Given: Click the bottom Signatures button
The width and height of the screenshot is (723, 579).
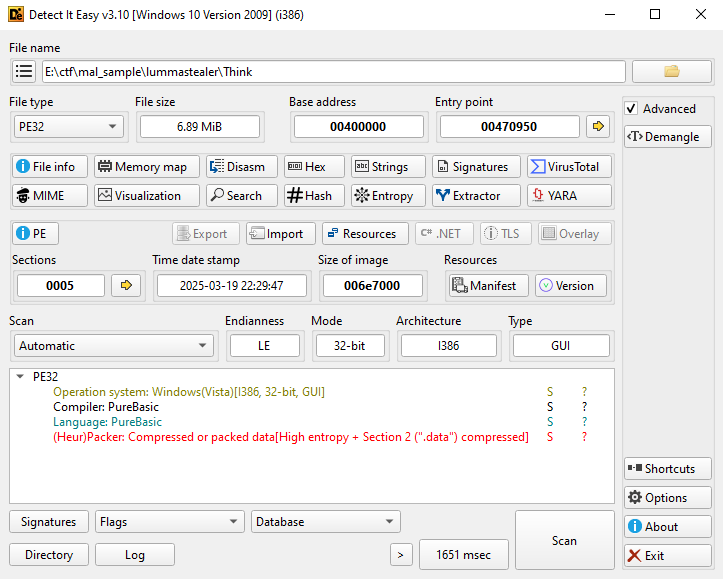Looking at the screenshot, I should [49, 521].
